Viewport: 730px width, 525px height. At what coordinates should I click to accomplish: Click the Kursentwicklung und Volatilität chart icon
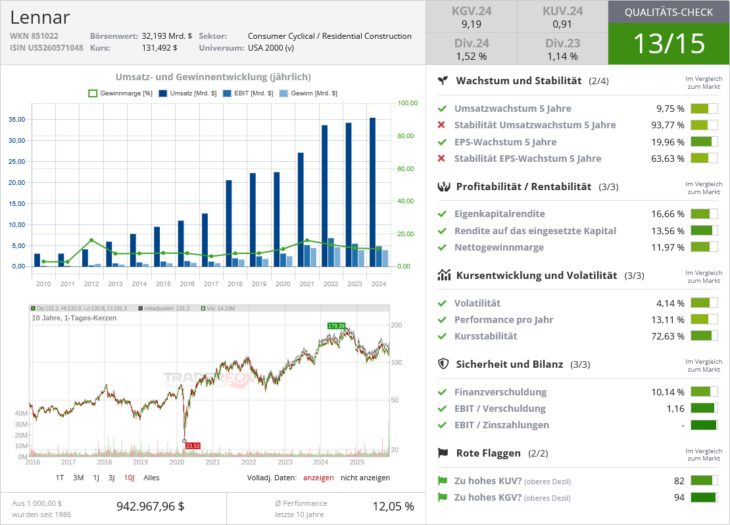tap(443, 275)
